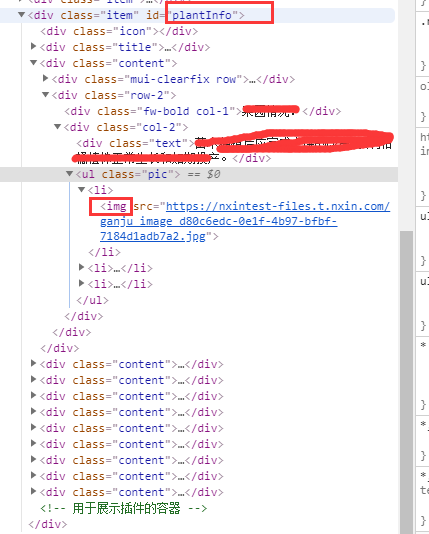Open the nxintest-files image URL link
This screenshot has width=429, height=534.
(x=245, y=221)
